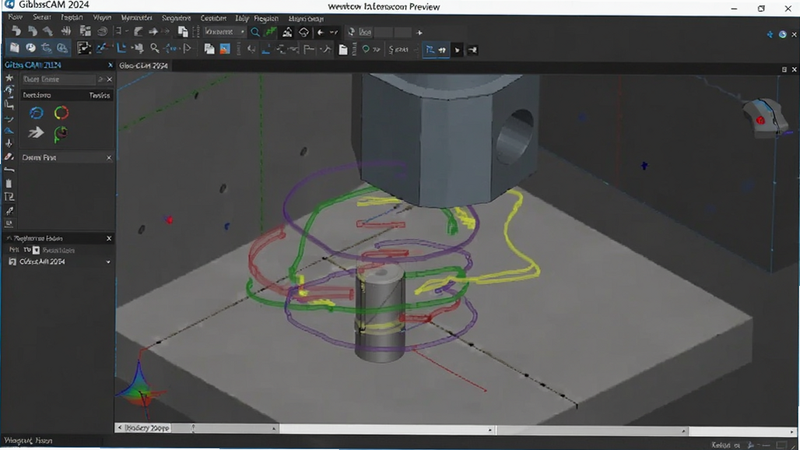Screen dimensions: 800x450
Task: Open the 'Wayn' menu in menu bar
Action: (x=102, y=17)
